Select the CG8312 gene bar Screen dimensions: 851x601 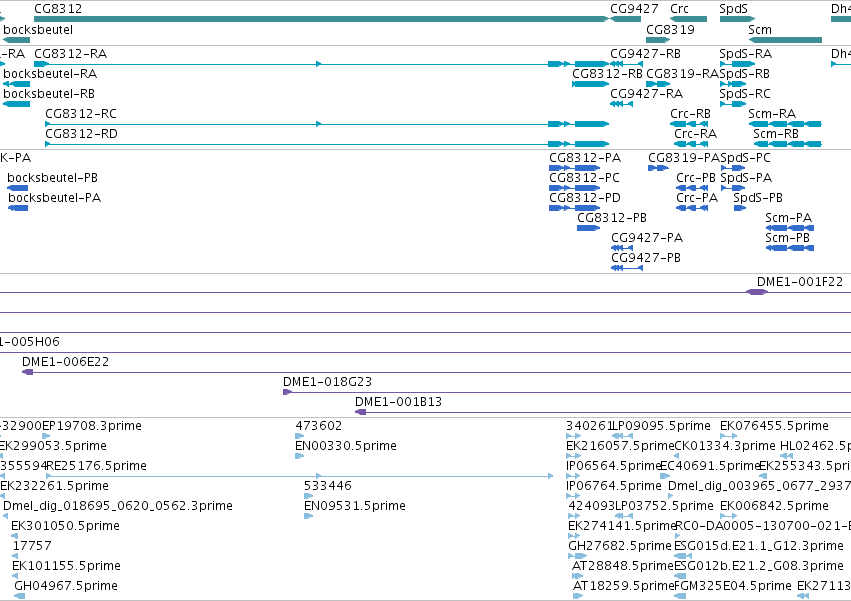(321, 19)
